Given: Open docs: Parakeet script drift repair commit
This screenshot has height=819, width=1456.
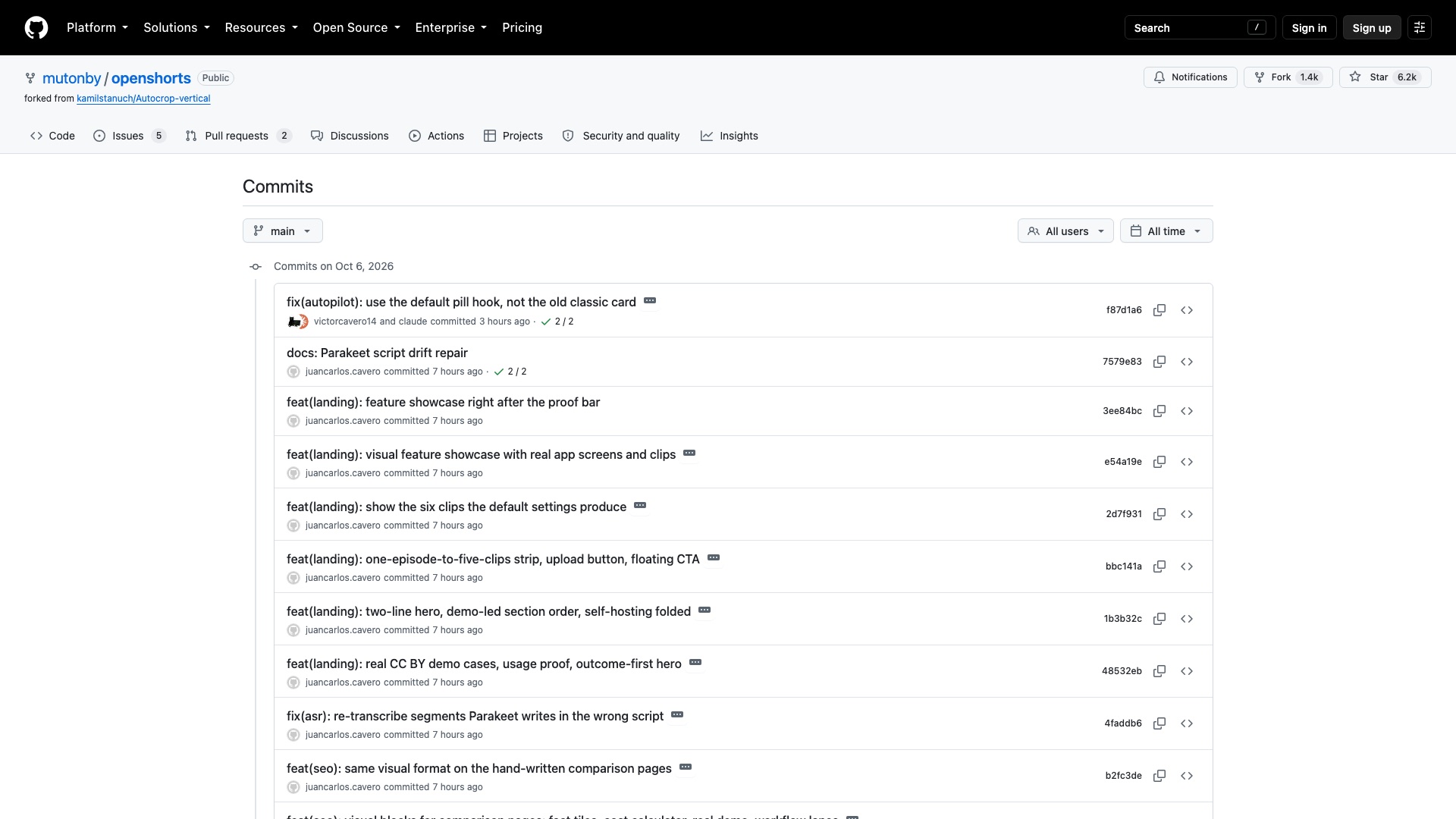Looking at the screenshot, I should [377, 353].
